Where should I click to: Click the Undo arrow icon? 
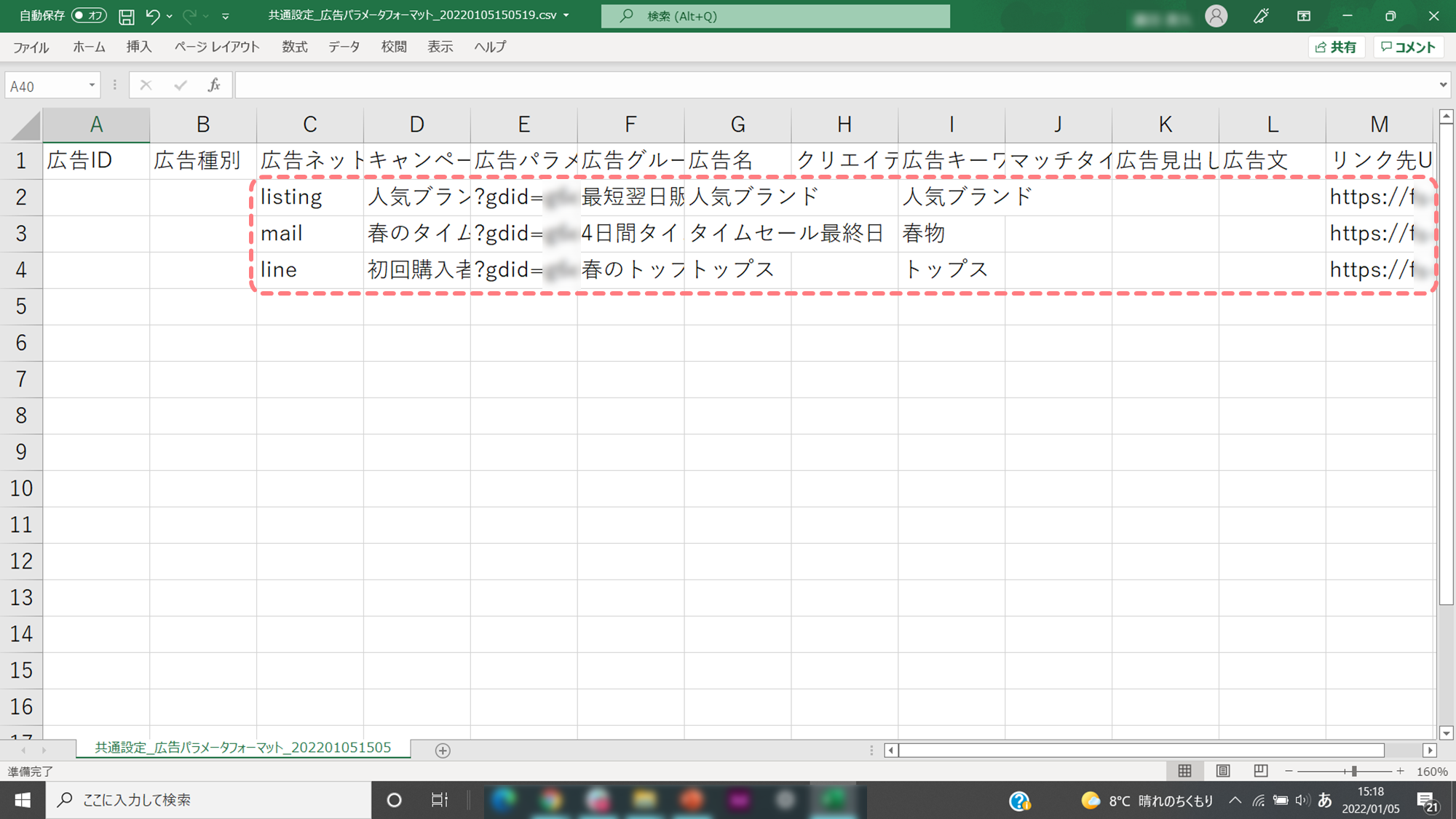[x=152, y=15]
